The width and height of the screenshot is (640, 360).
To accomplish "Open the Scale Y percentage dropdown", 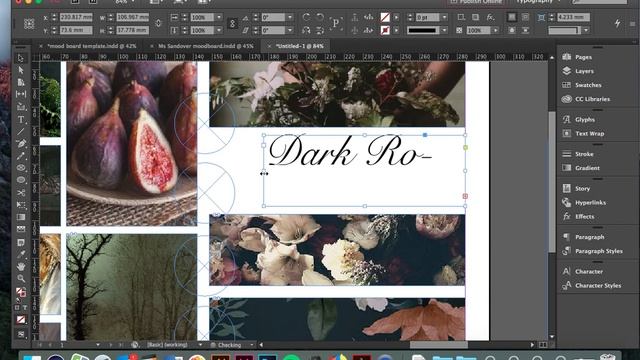I will pos(219,30).
